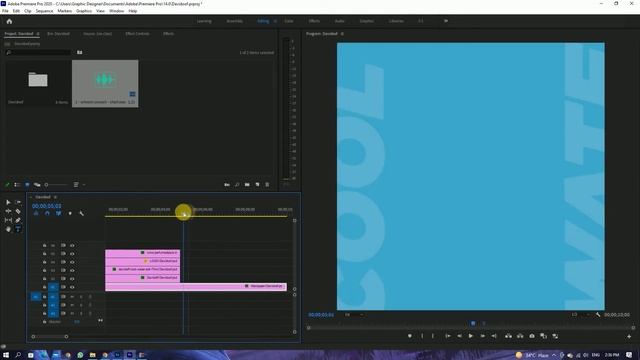Open the timeline sequence panel menu
The height and width of the screenshot is (360, 640).
tap(56, 197)
